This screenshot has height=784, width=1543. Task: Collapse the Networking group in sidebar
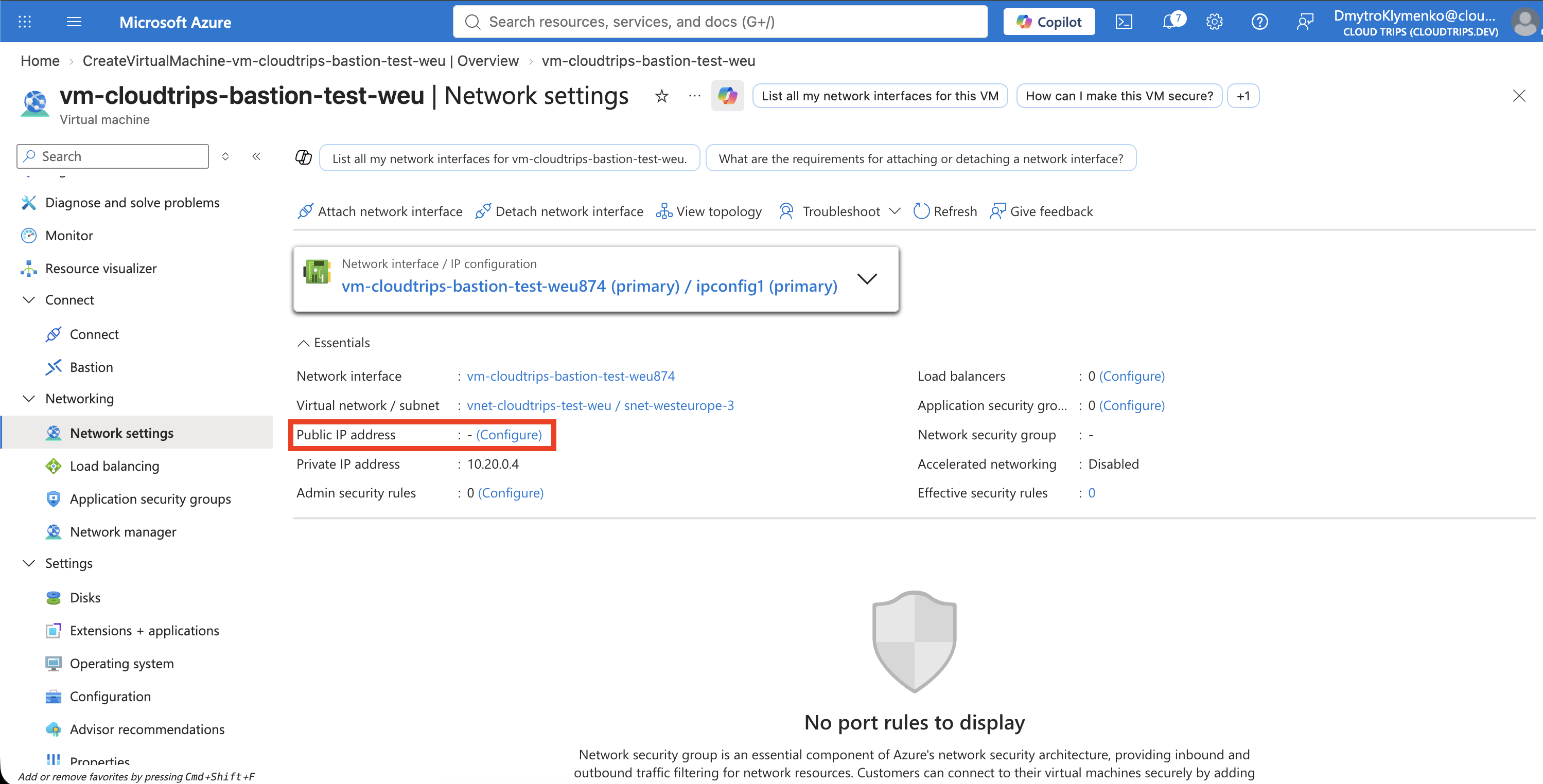tap(28, 398)
